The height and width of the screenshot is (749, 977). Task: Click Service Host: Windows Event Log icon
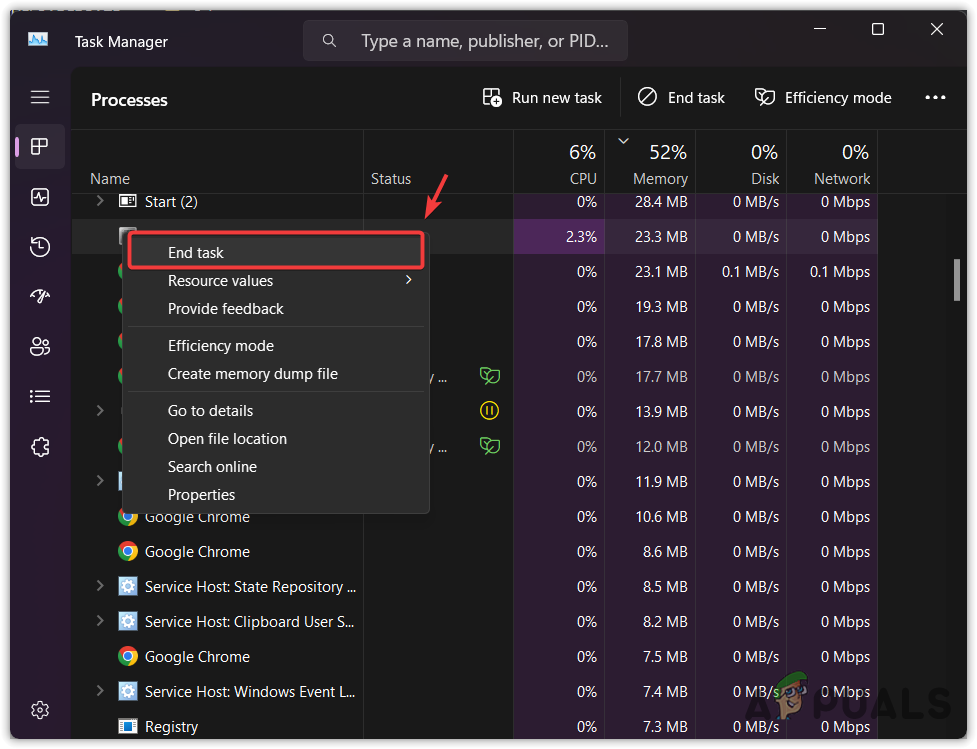click(128, 692)
